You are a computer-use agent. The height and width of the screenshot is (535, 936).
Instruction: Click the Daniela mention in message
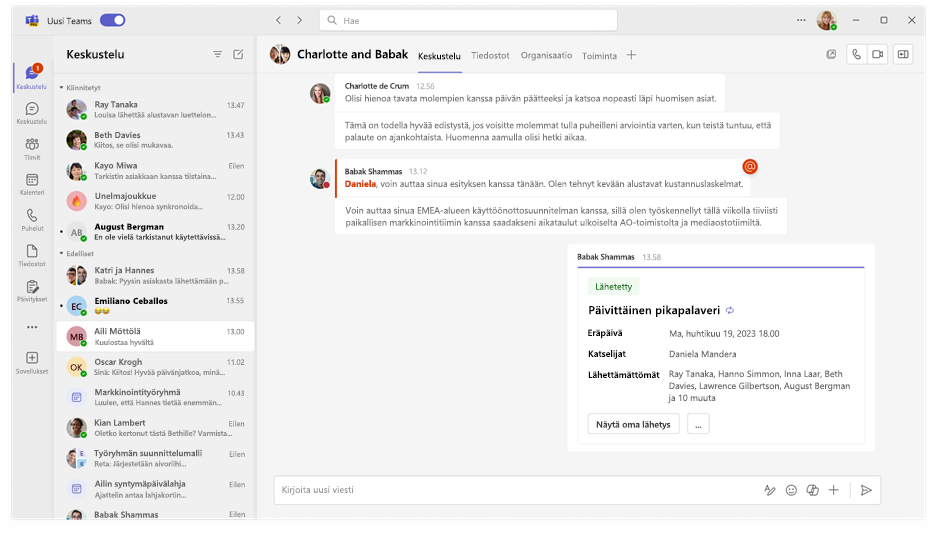point(360,184)
